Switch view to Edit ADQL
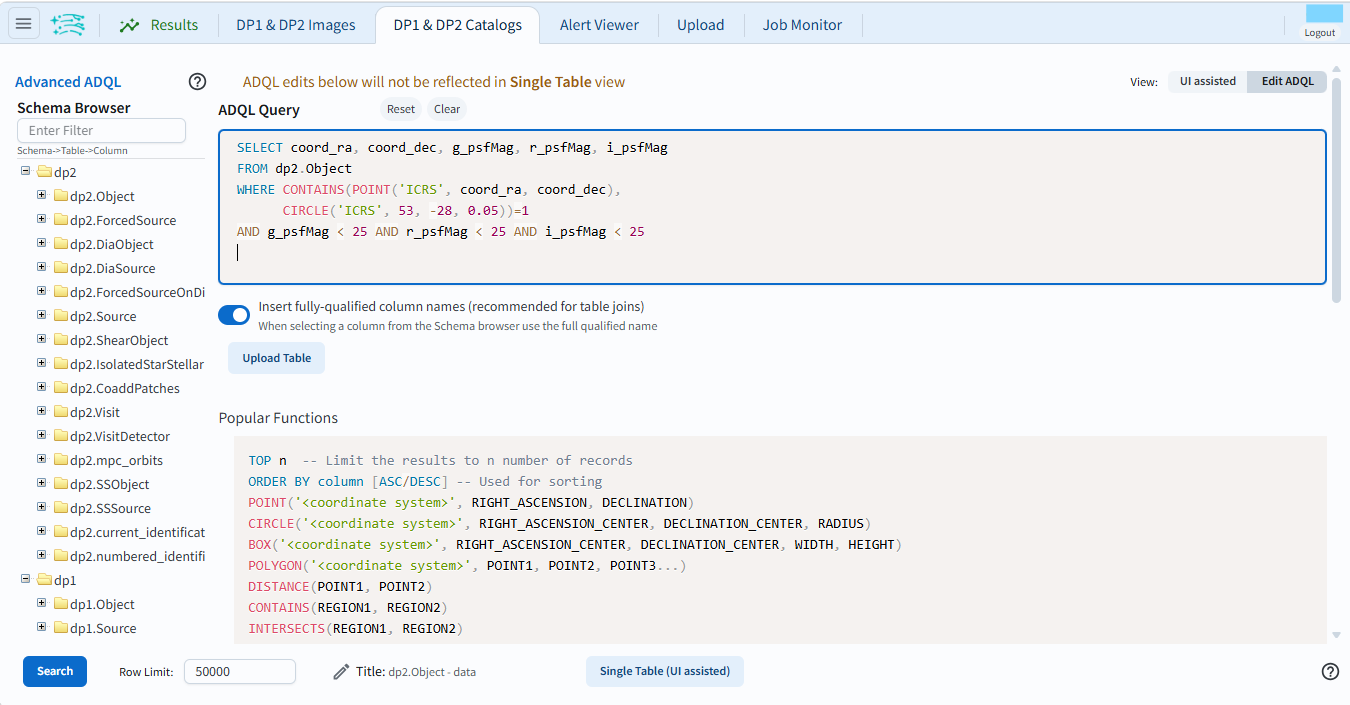 pyautogui.click(x=1287, y=82)
